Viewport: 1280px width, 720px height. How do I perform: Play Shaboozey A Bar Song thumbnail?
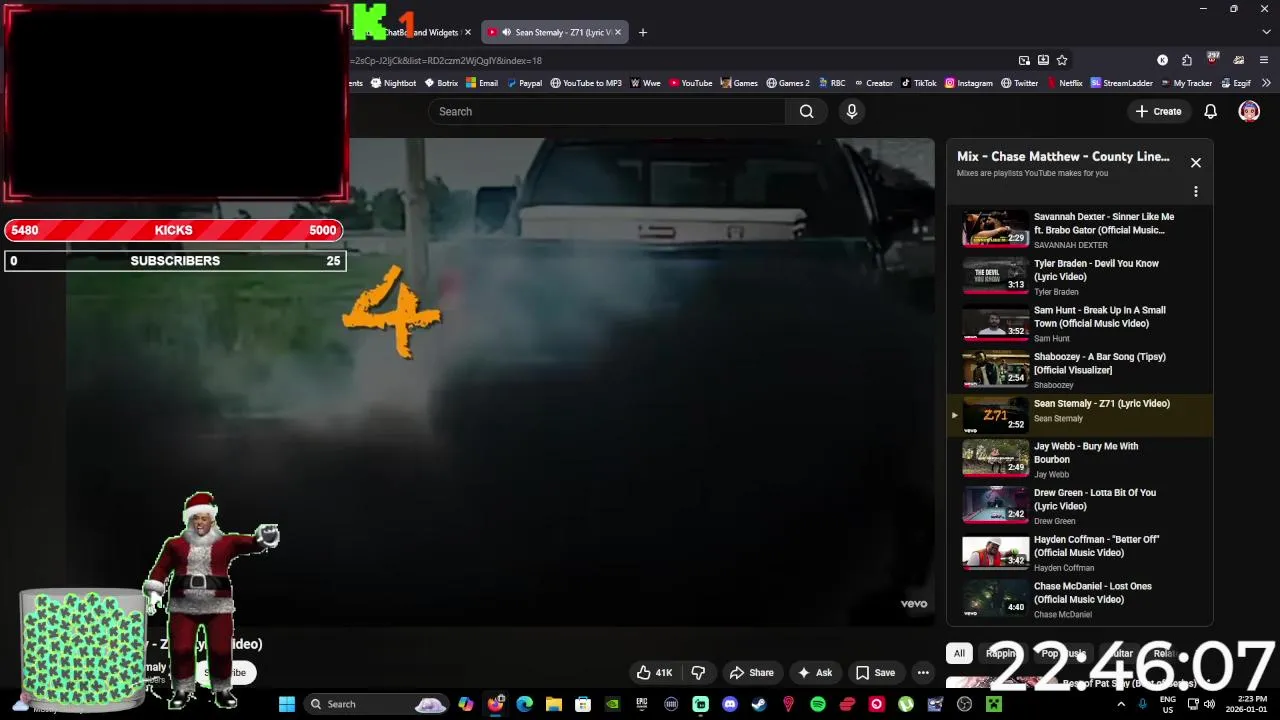pyautogui.click(x=995, y=370)
